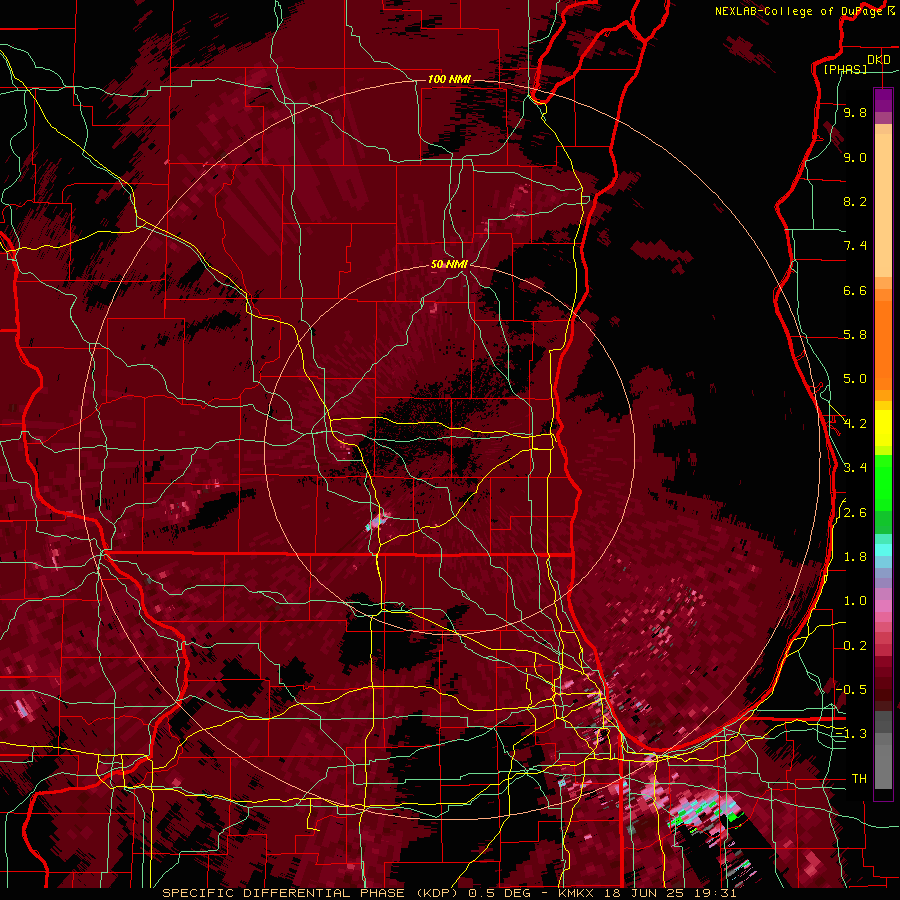This screenshot has width=900, height=900.
Task: Click the 3.4 legend value
Action: (855, 468)
